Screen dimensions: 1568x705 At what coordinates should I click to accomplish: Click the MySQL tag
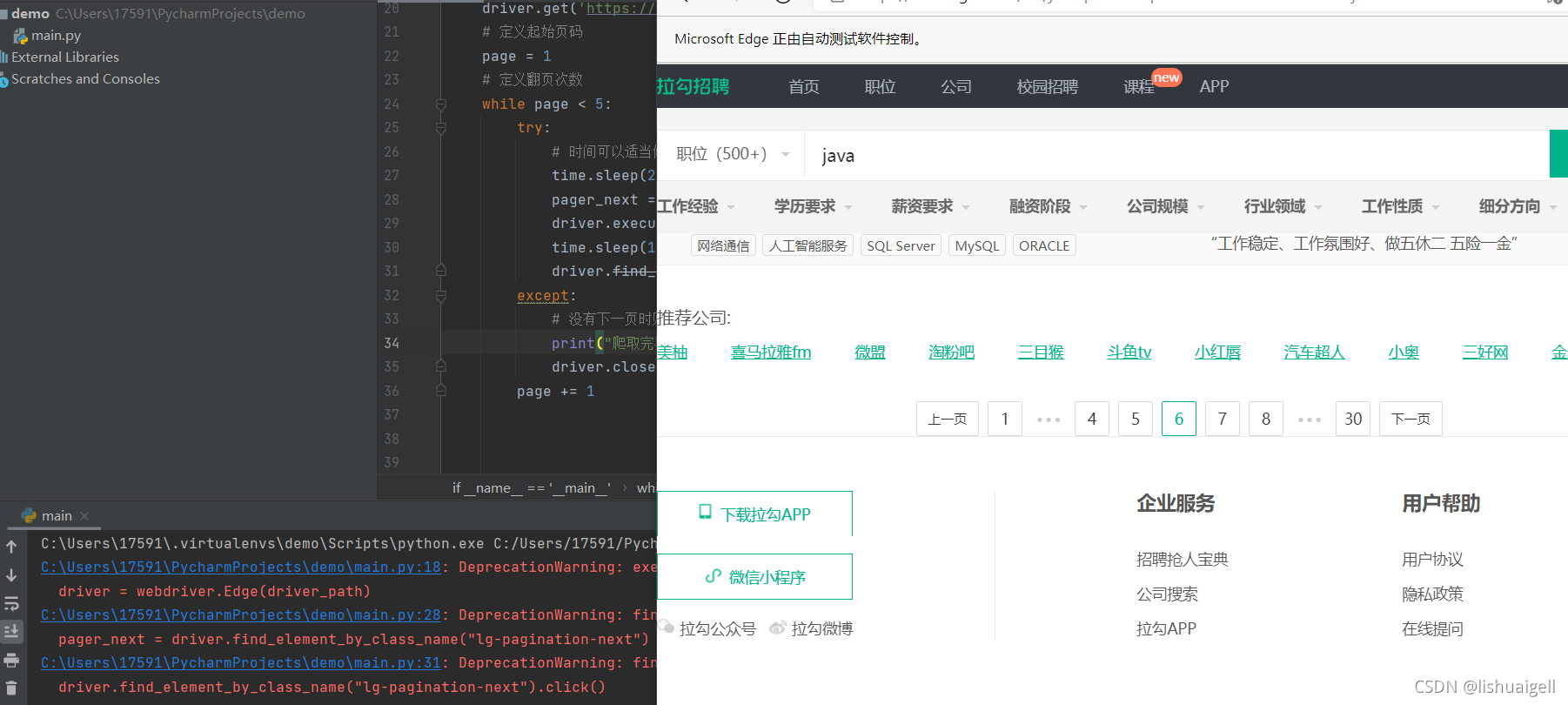click(977, 245)
